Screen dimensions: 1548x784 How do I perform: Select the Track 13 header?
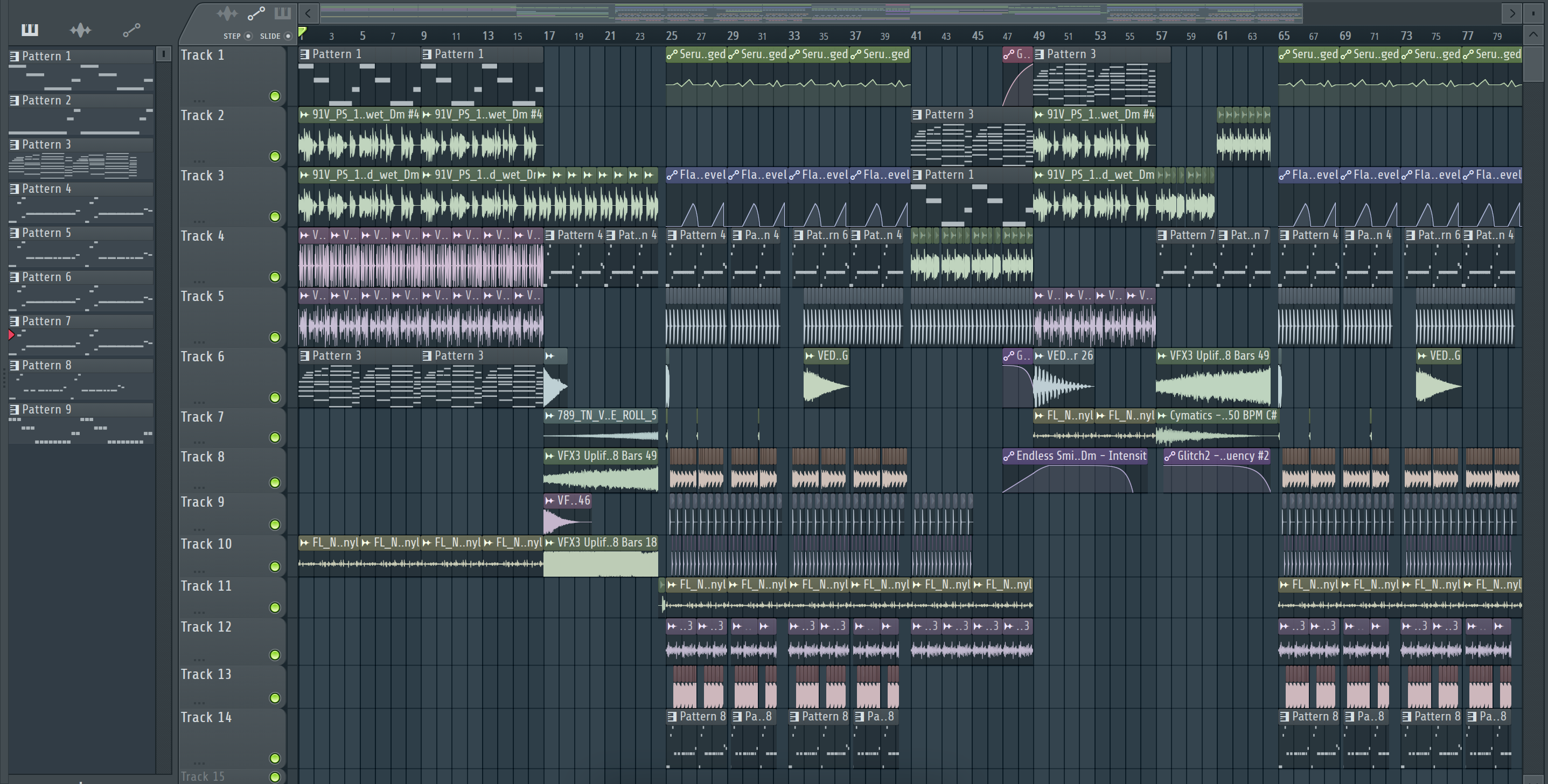pos(232,687)
